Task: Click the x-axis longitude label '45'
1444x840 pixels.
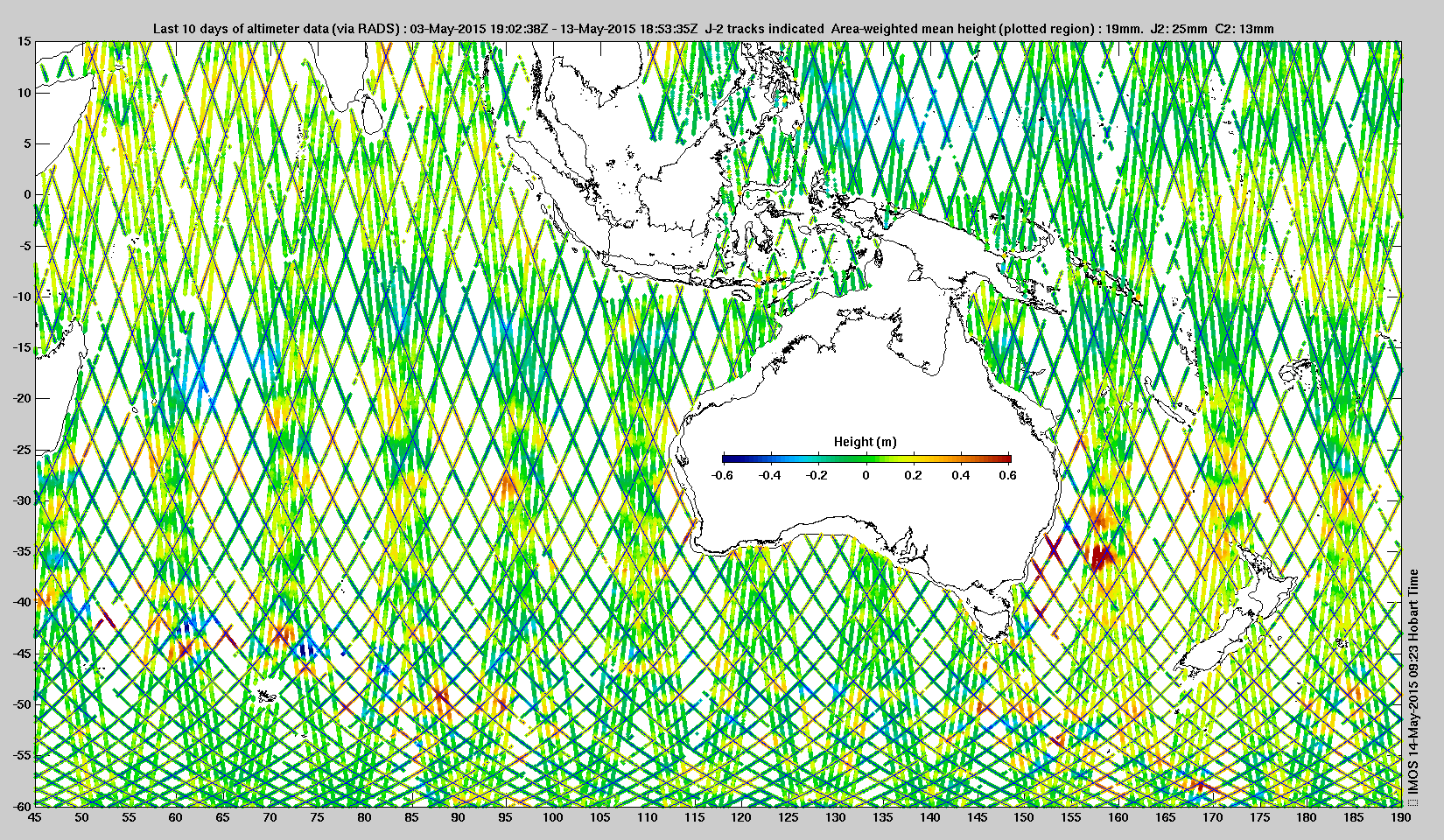Action: point(34,817)
